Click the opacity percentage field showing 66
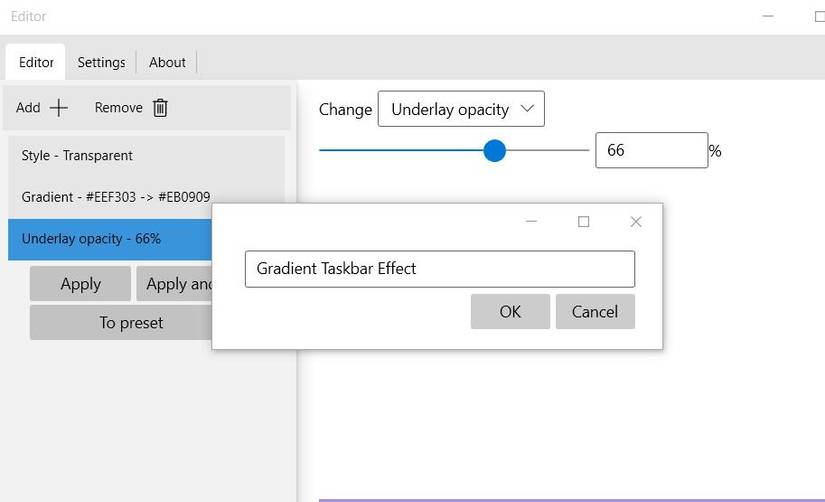Viewport: 825px width, 502px height. (650, 150)
